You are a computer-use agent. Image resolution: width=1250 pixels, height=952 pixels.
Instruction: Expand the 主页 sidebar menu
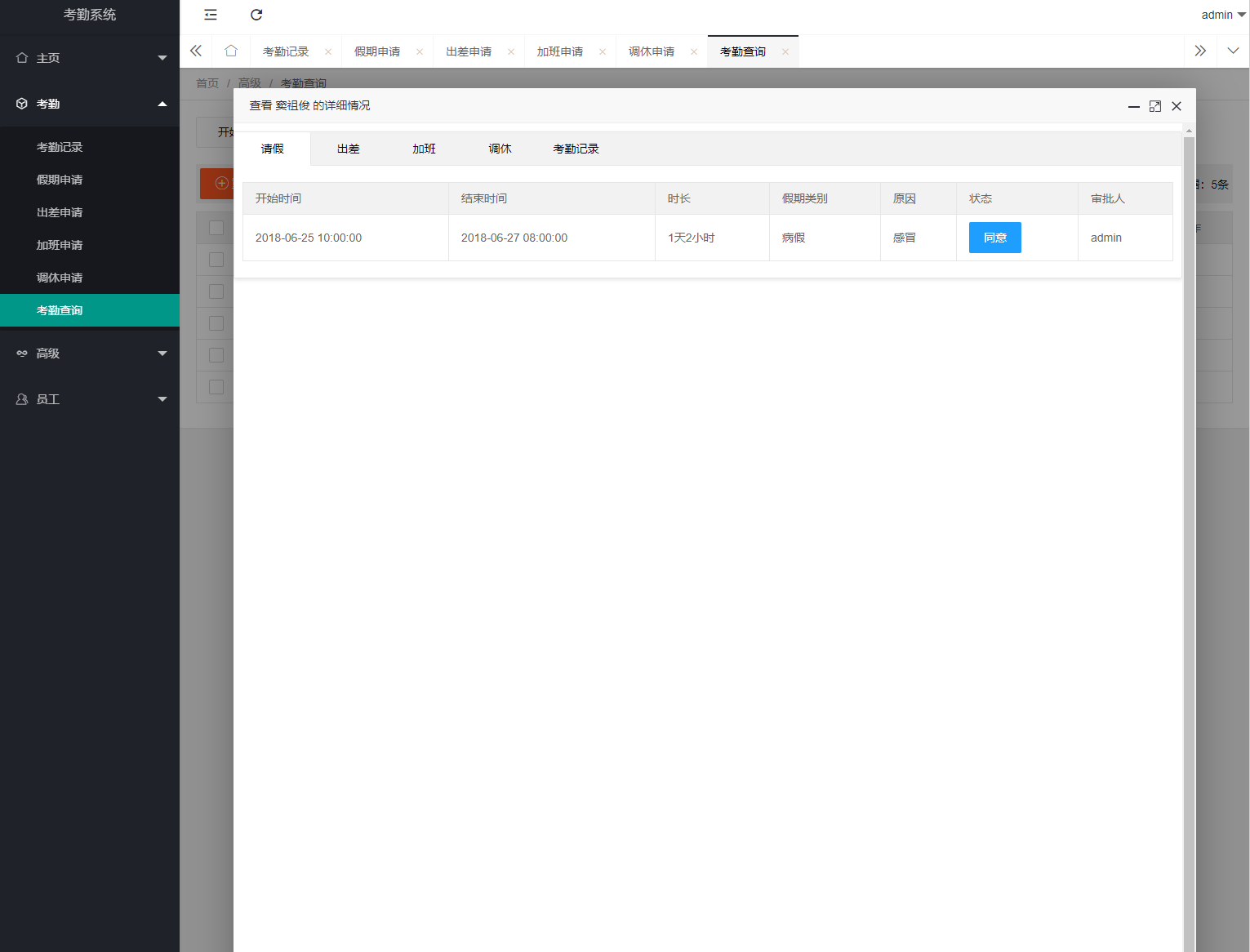point(90,58)
